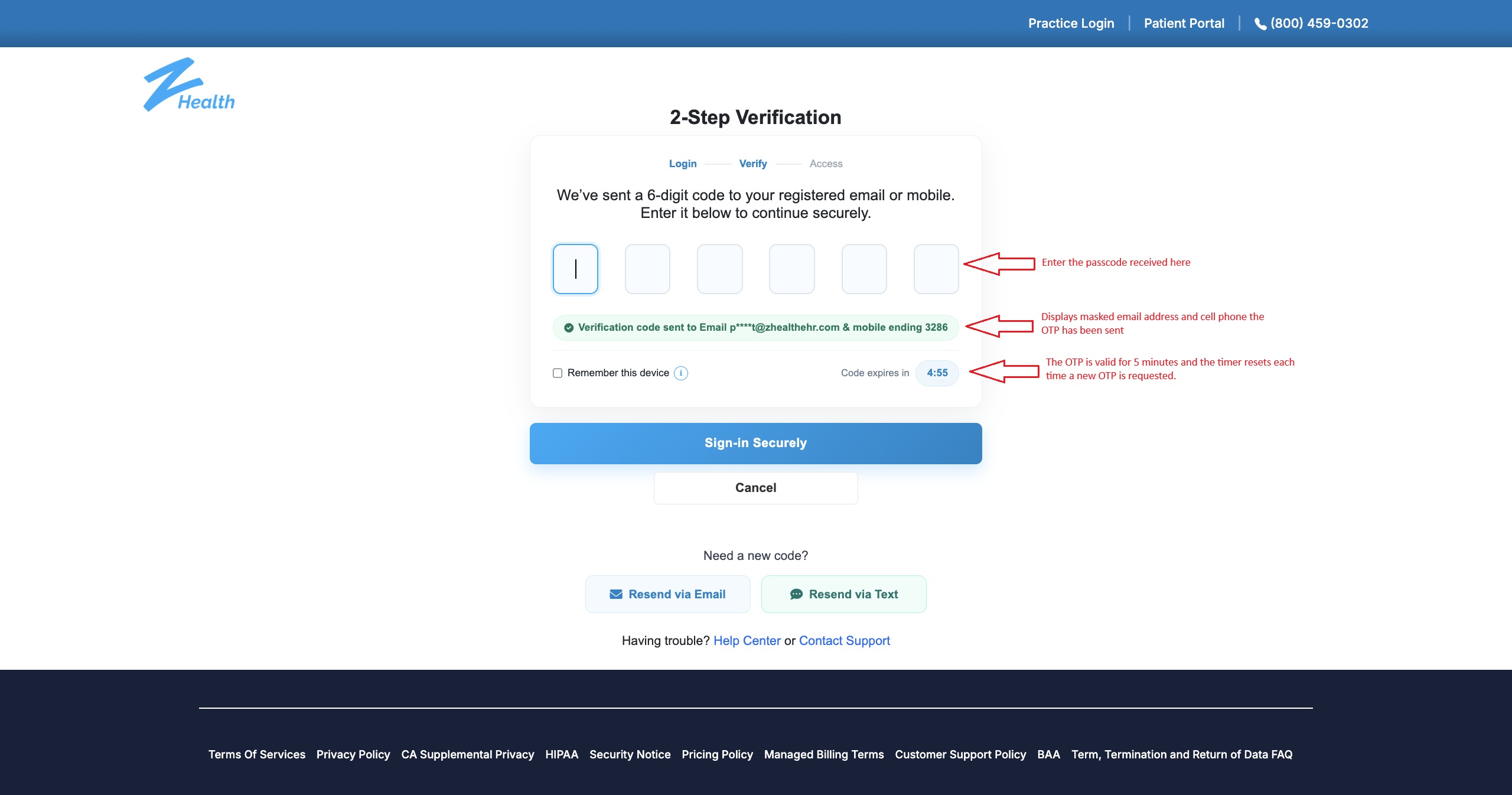Click the green checkmark in the verification banner
The width and height of the screenshot is (1512, 795).
(569, 328)
